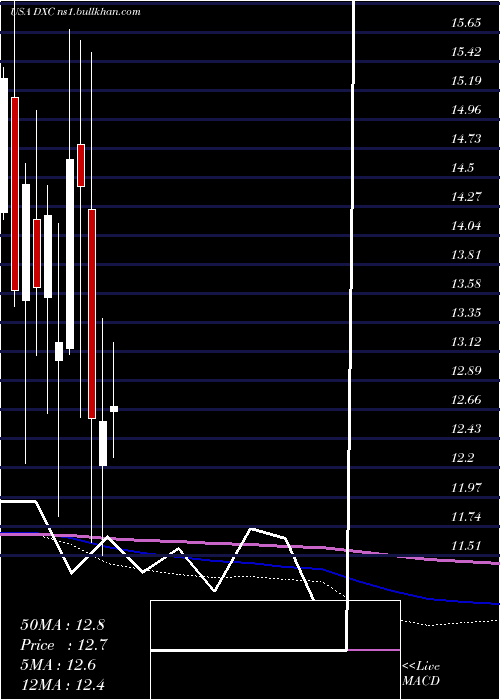
Task: Click the 13.58 price axis label
Action: 466,284
